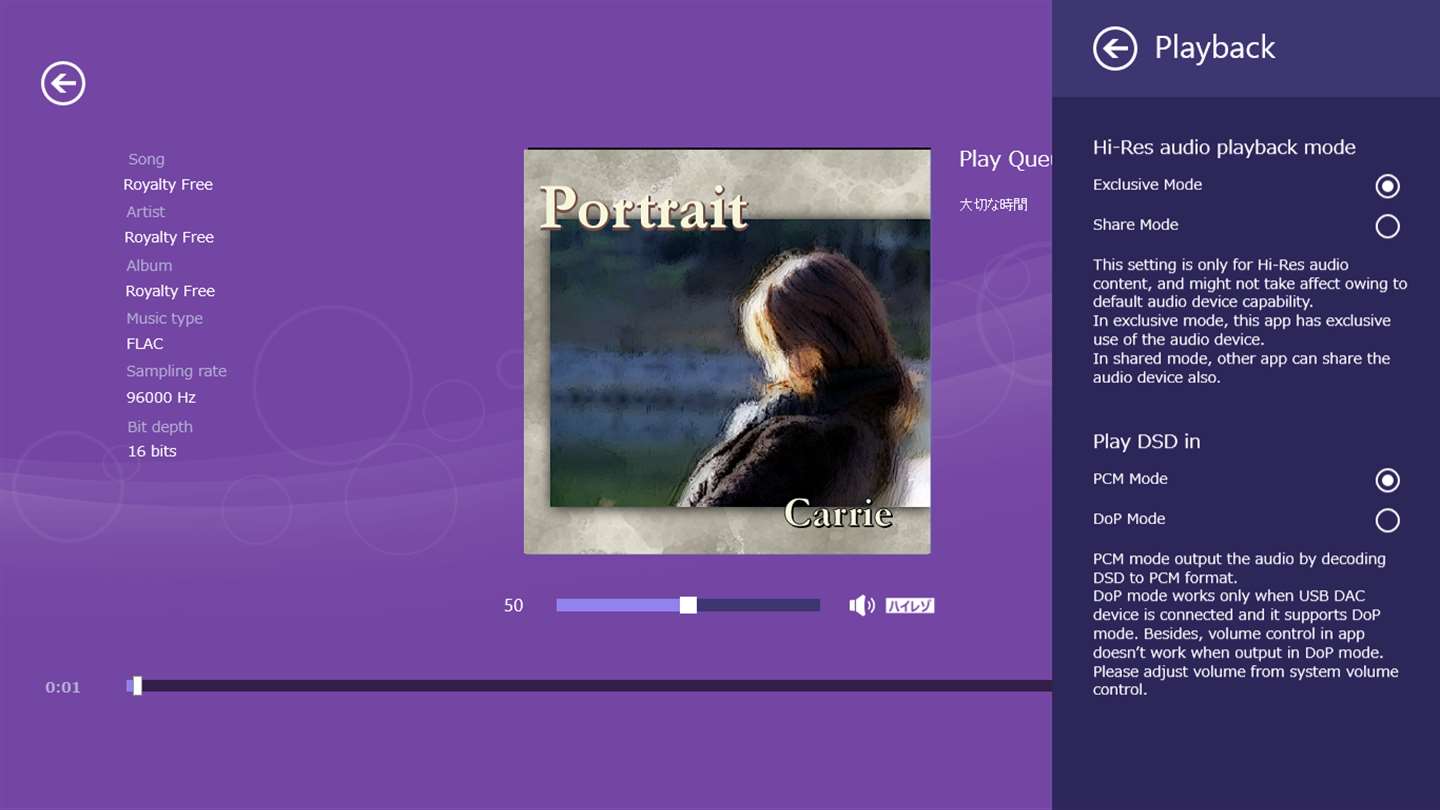Click the Portrait album cover art
The image size is (1440, 810).
point(727,351)
